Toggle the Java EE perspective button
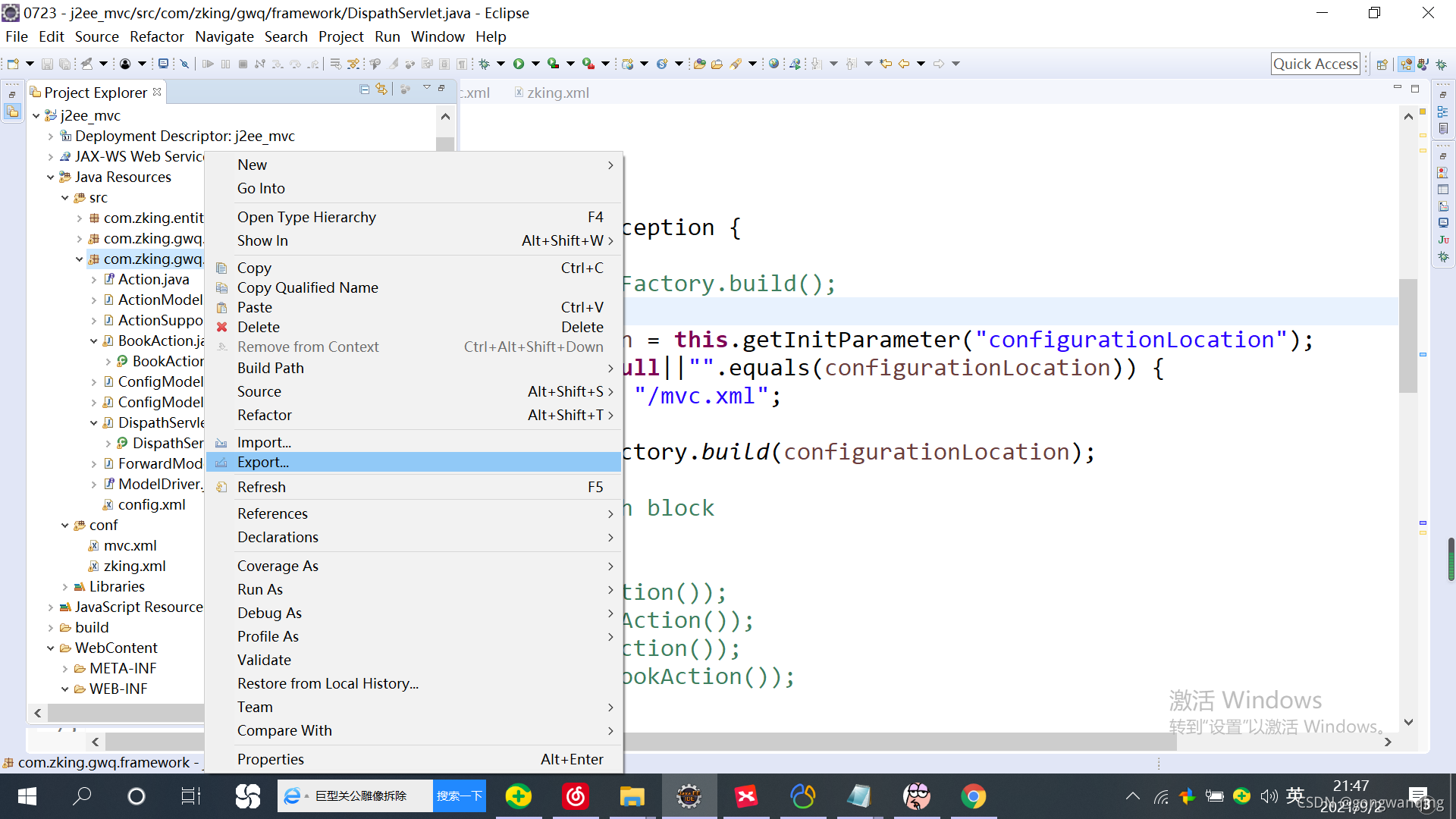This screenshot has height=819, width=1456. click(1406, 64)
